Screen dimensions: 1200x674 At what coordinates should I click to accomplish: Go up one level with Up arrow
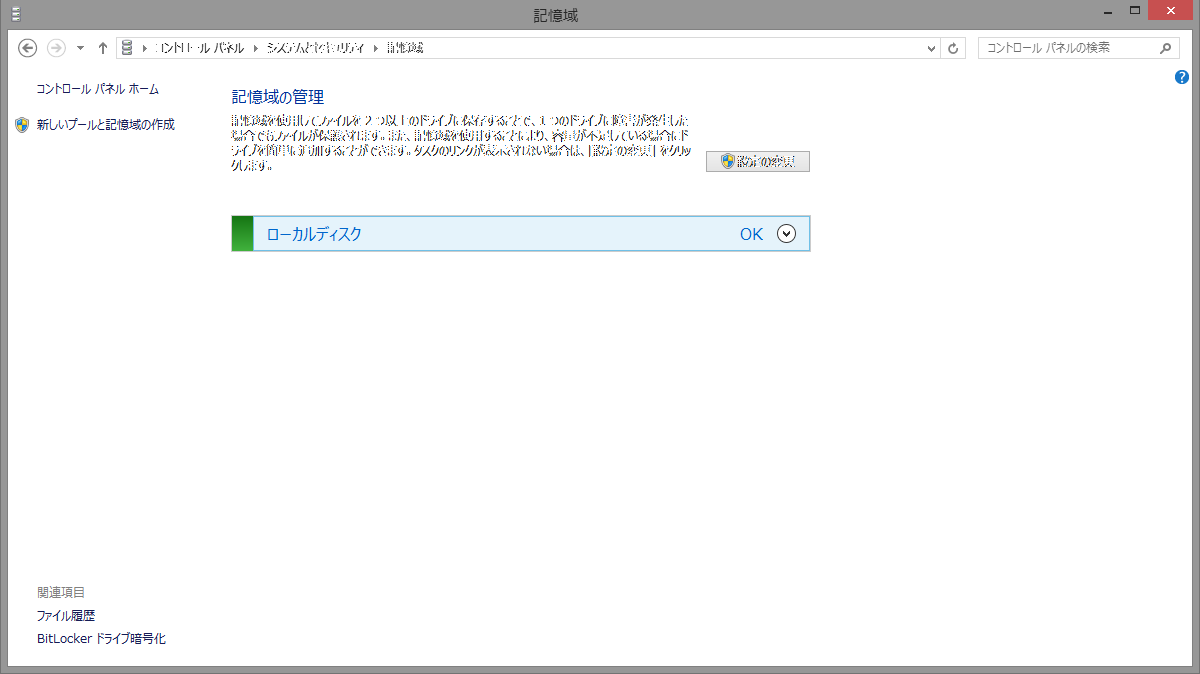pyautogui.click(x=103, y=48)
